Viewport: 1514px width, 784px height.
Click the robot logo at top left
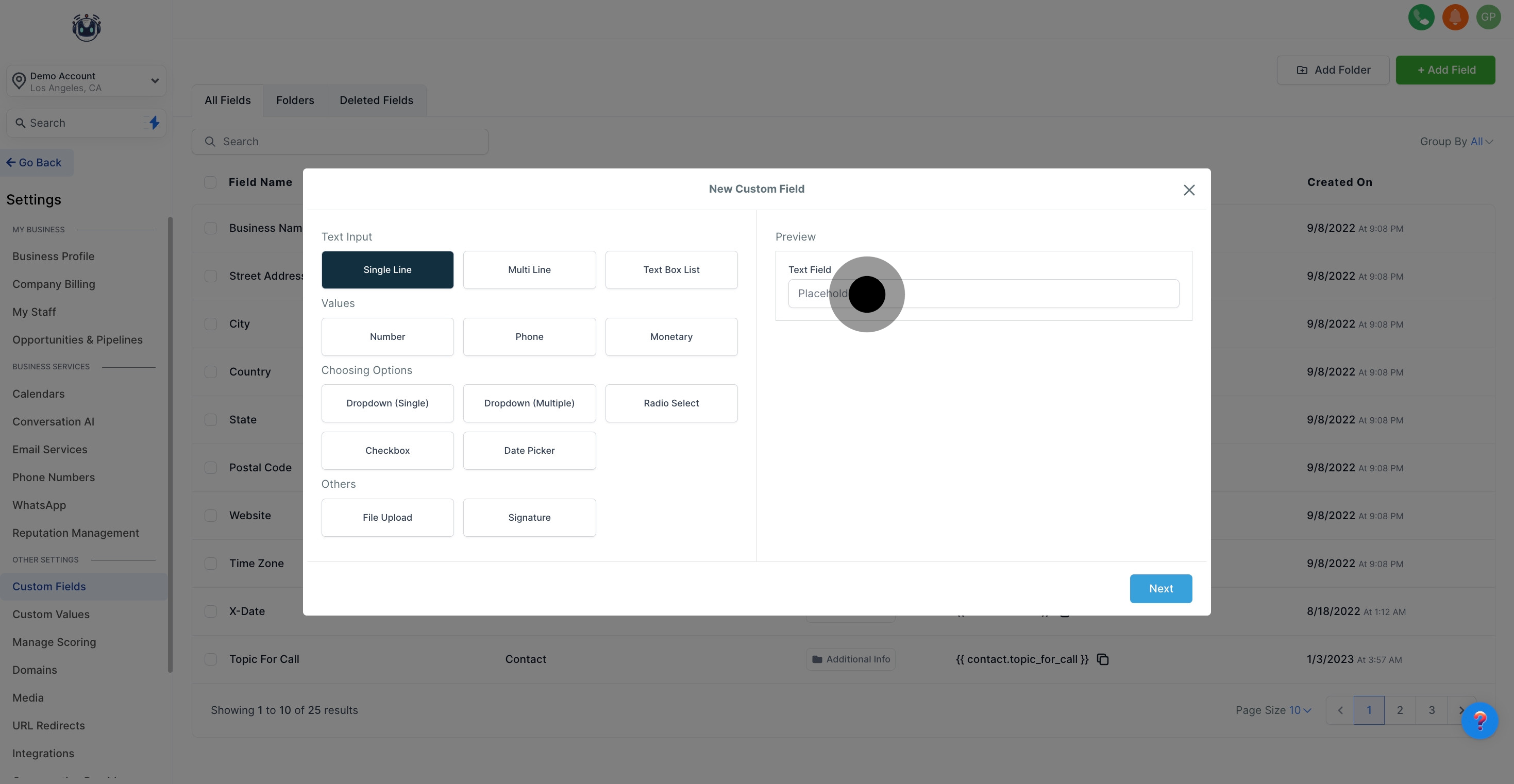[87, 28]
